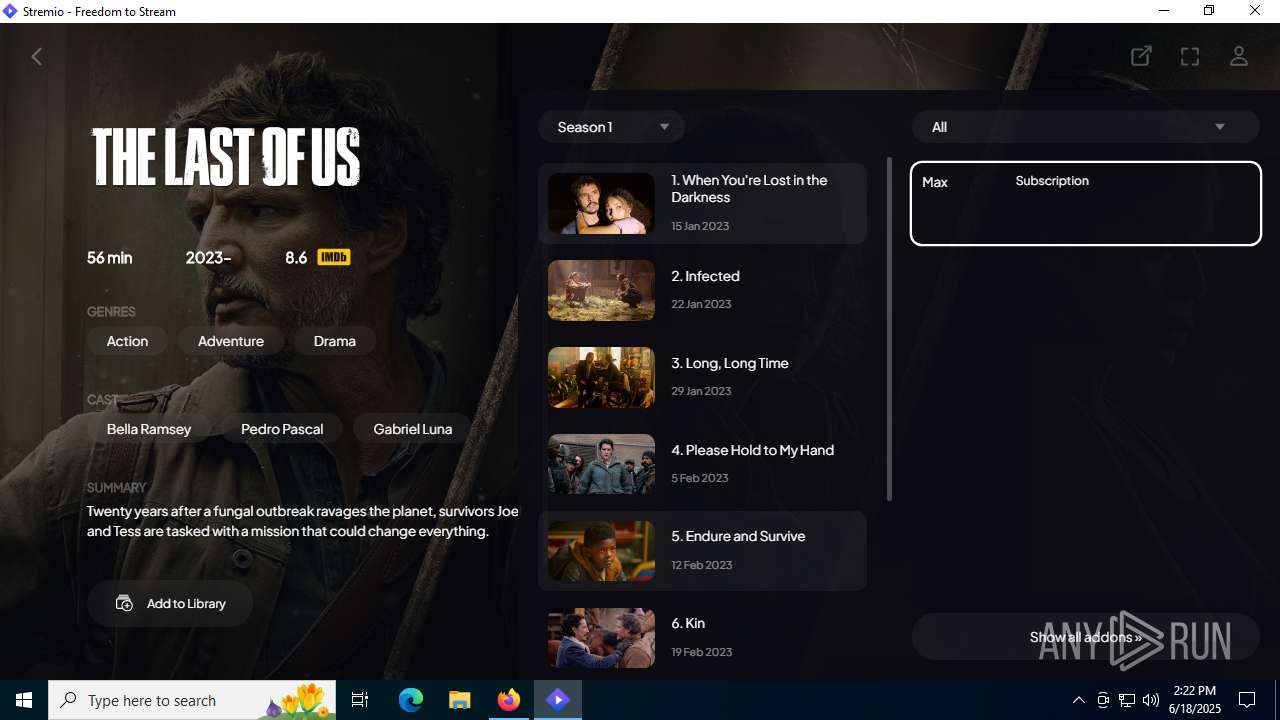
Task: Click the Long, Long Time thumbnail
Action: (601, 377)
